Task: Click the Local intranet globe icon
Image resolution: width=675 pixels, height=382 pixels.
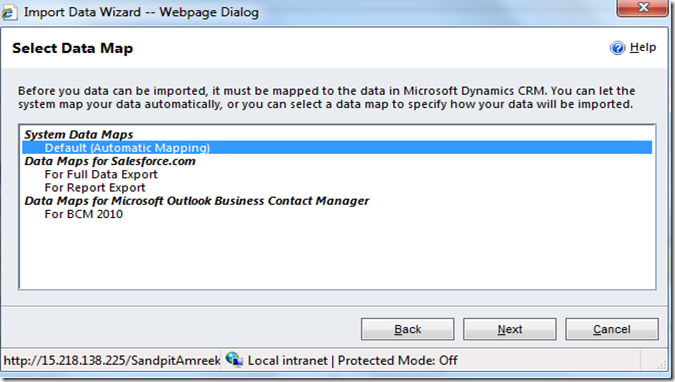Action: pyautogui.click(x=234, y=360)
